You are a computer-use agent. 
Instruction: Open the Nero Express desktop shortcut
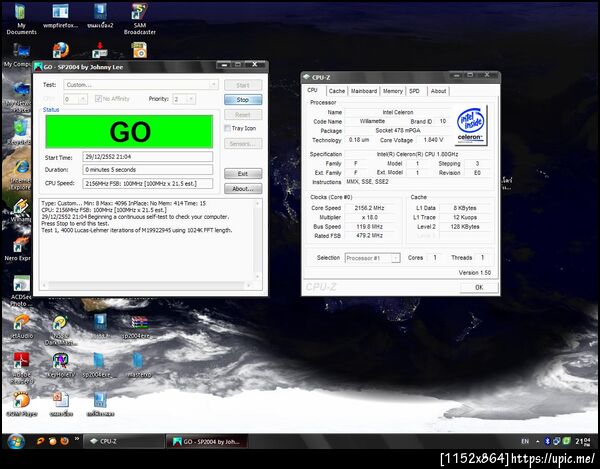[19, 249]
